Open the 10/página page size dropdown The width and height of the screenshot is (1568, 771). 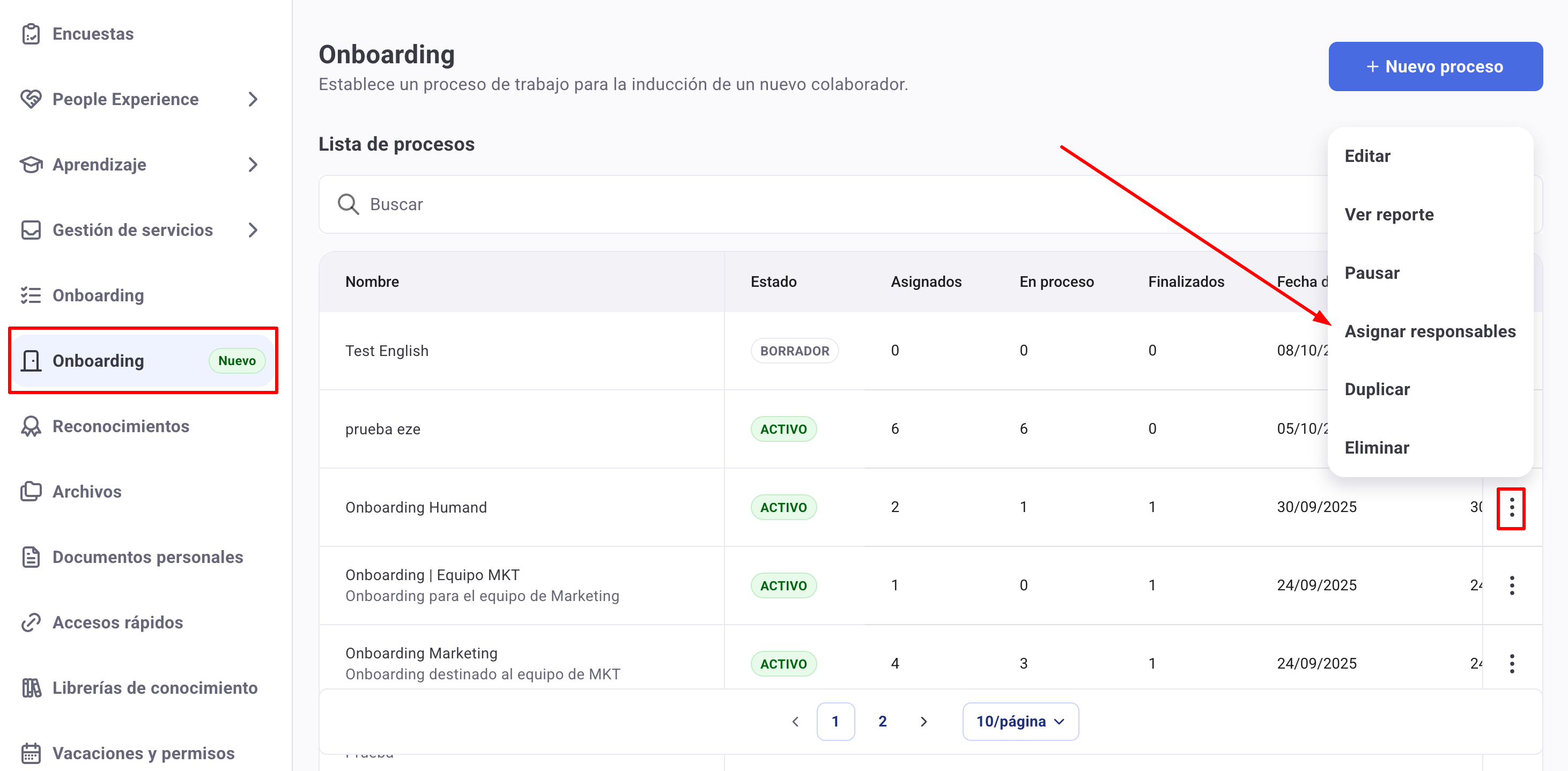click(x=1020, y=722)
